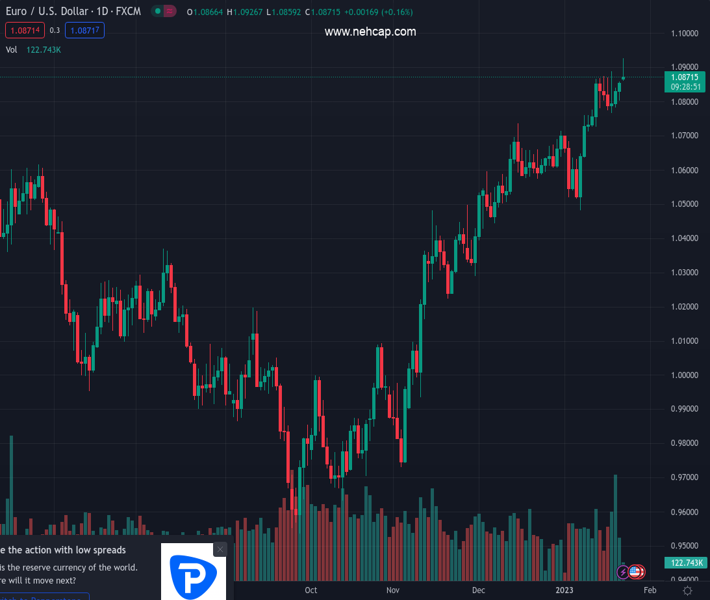Click the chart settings gear icon

(688, 592)
